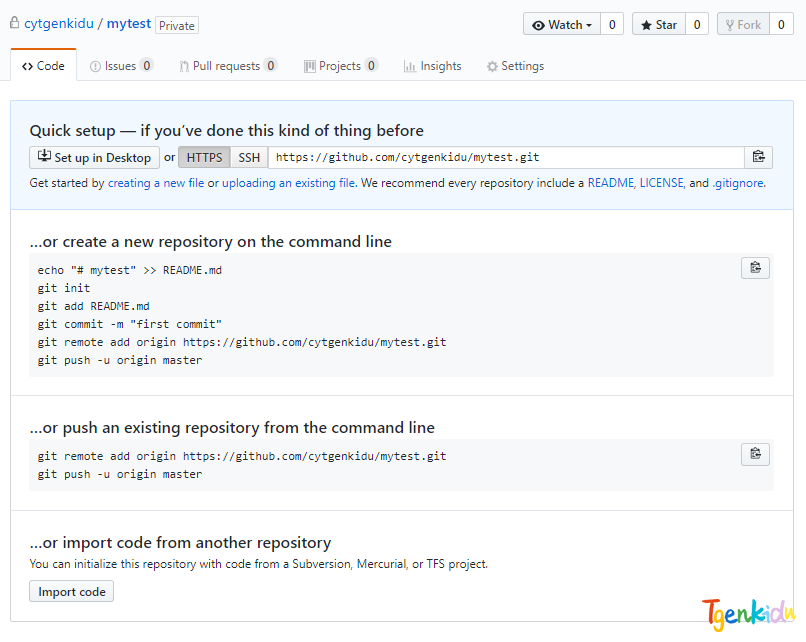View the stargazers count
The width and height of the screenshot is (806, 642).
697,25
